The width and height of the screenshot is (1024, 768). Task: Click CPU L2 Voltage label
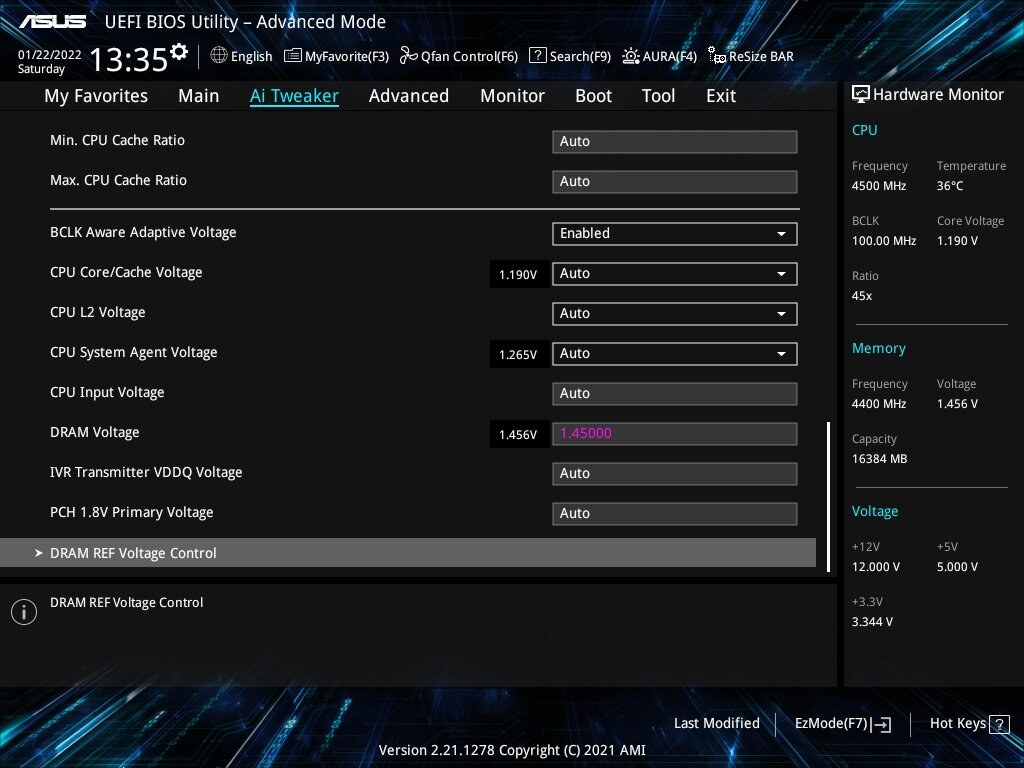tap(97, 313)
